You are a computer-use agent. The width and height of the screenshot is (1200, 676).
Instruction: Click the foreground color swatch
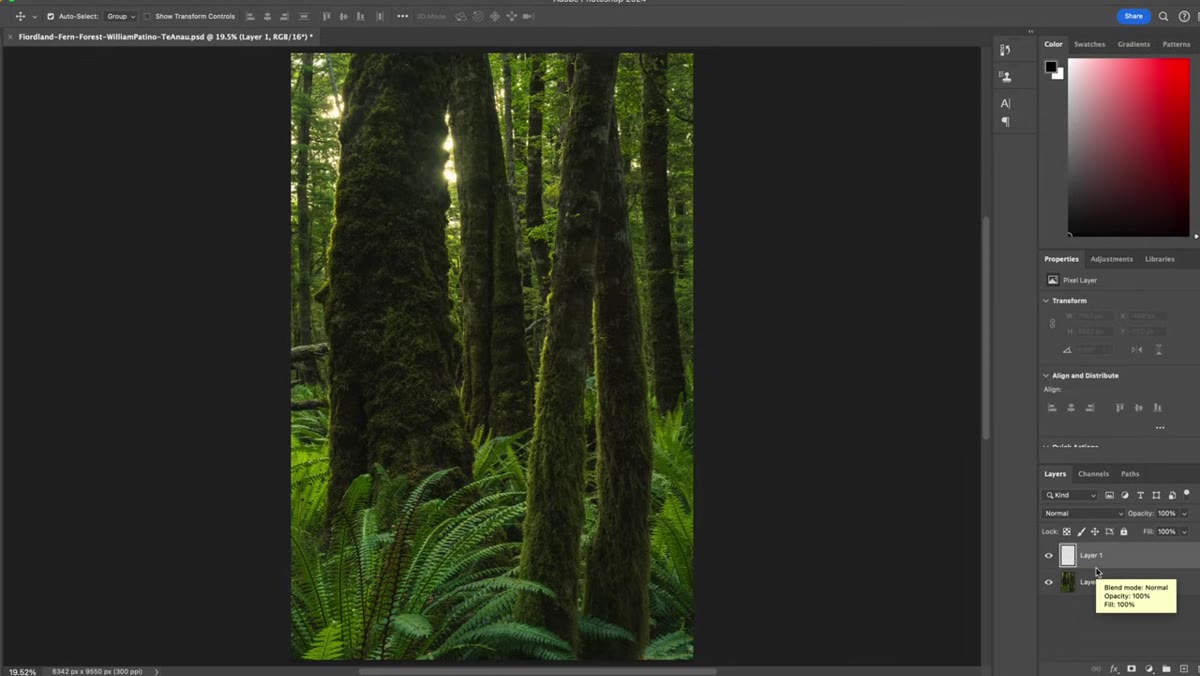pyautogui.click(x=1051, y=67)
